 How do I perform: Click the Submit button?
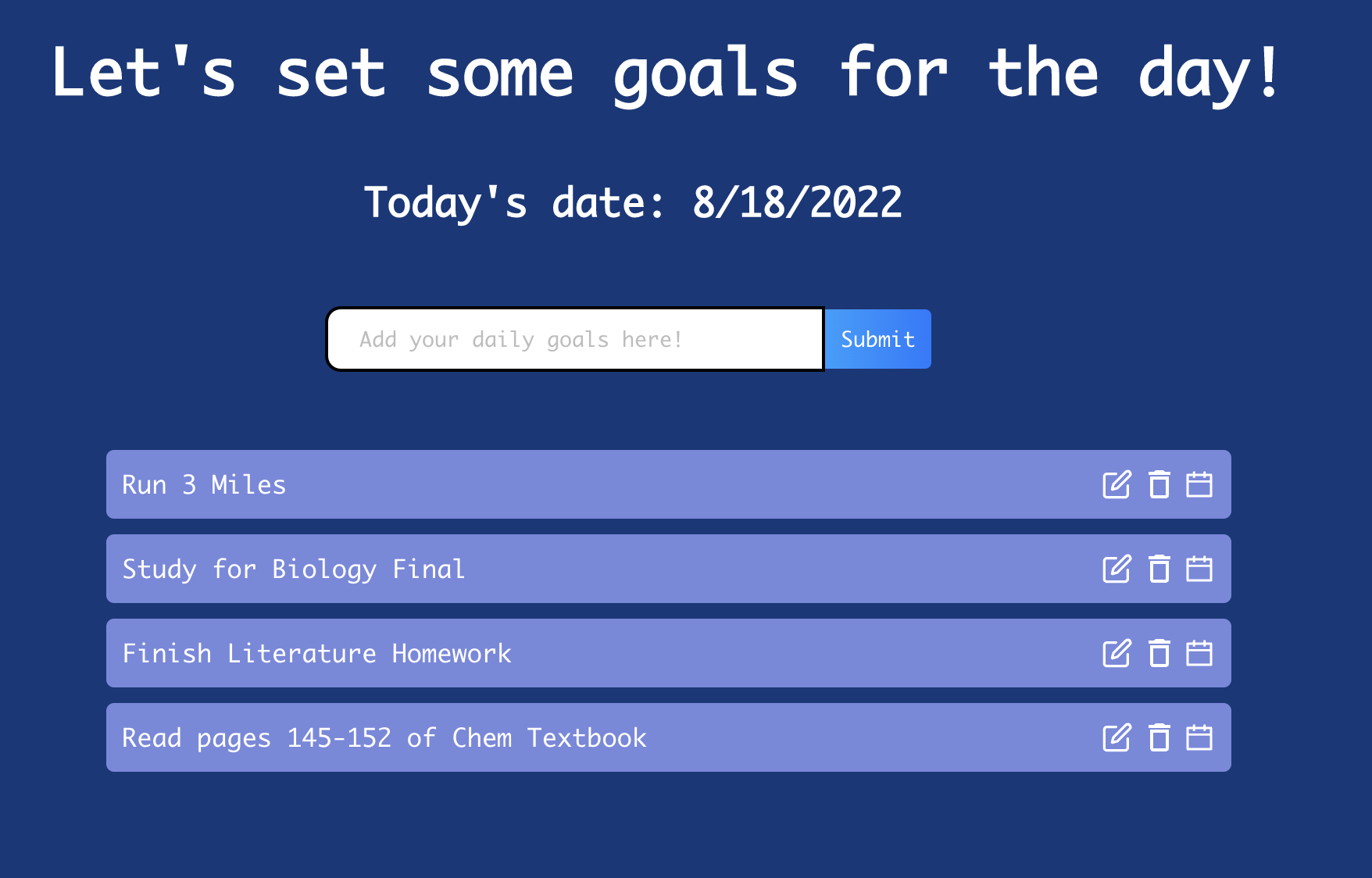(x=878, y=339)
